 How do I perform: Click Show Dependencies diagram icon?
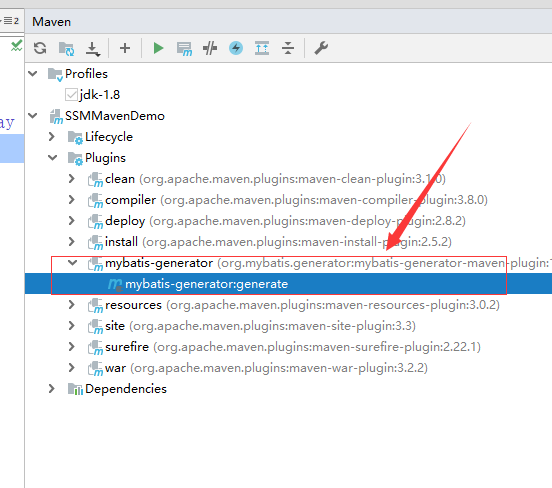[x=262, y=48]
